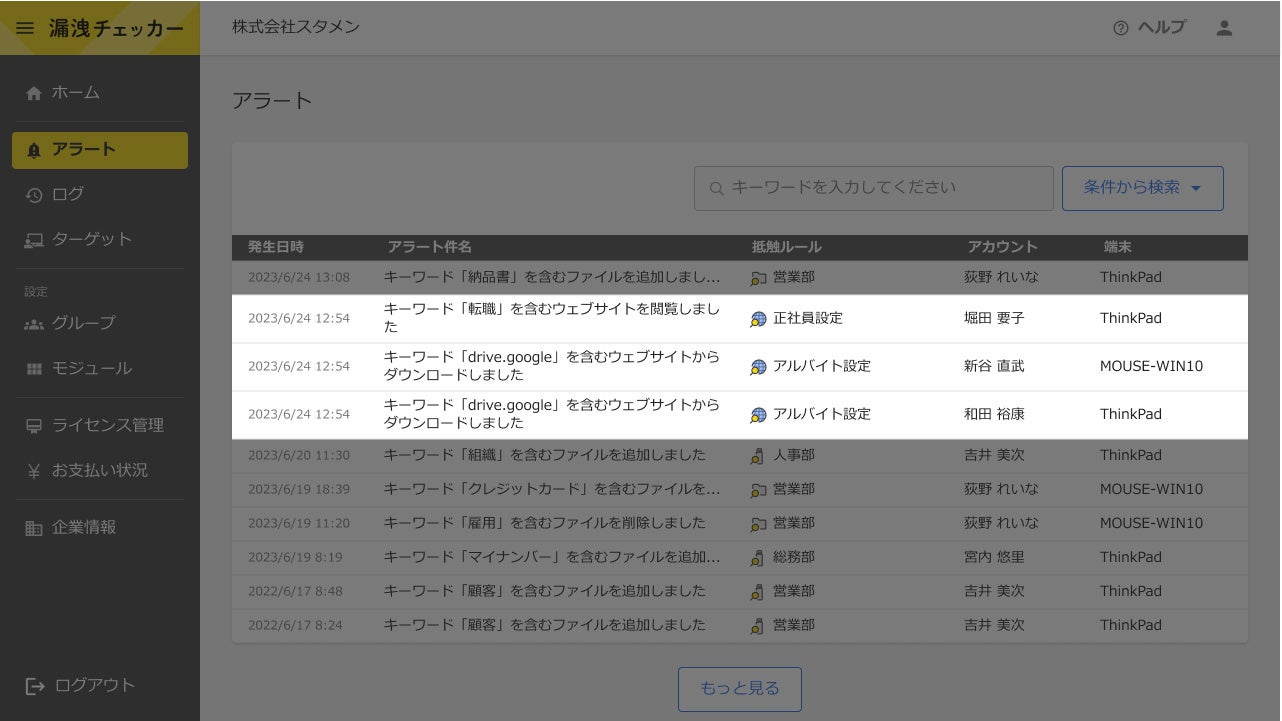Image resolution: width=1282 pixels, height=721 pixels.
Task: Open the 「転職」 website alert row
Action: (x=552, y=318)
